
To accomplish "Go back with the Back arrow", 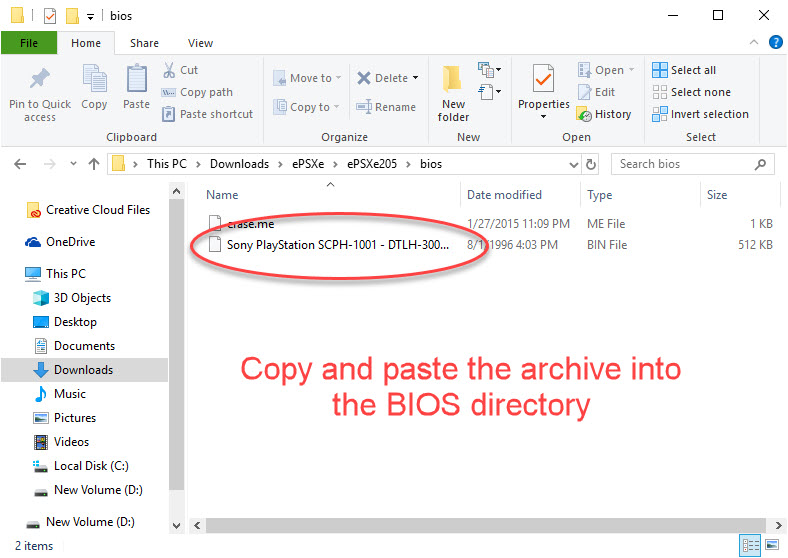I will click(20, 164).
